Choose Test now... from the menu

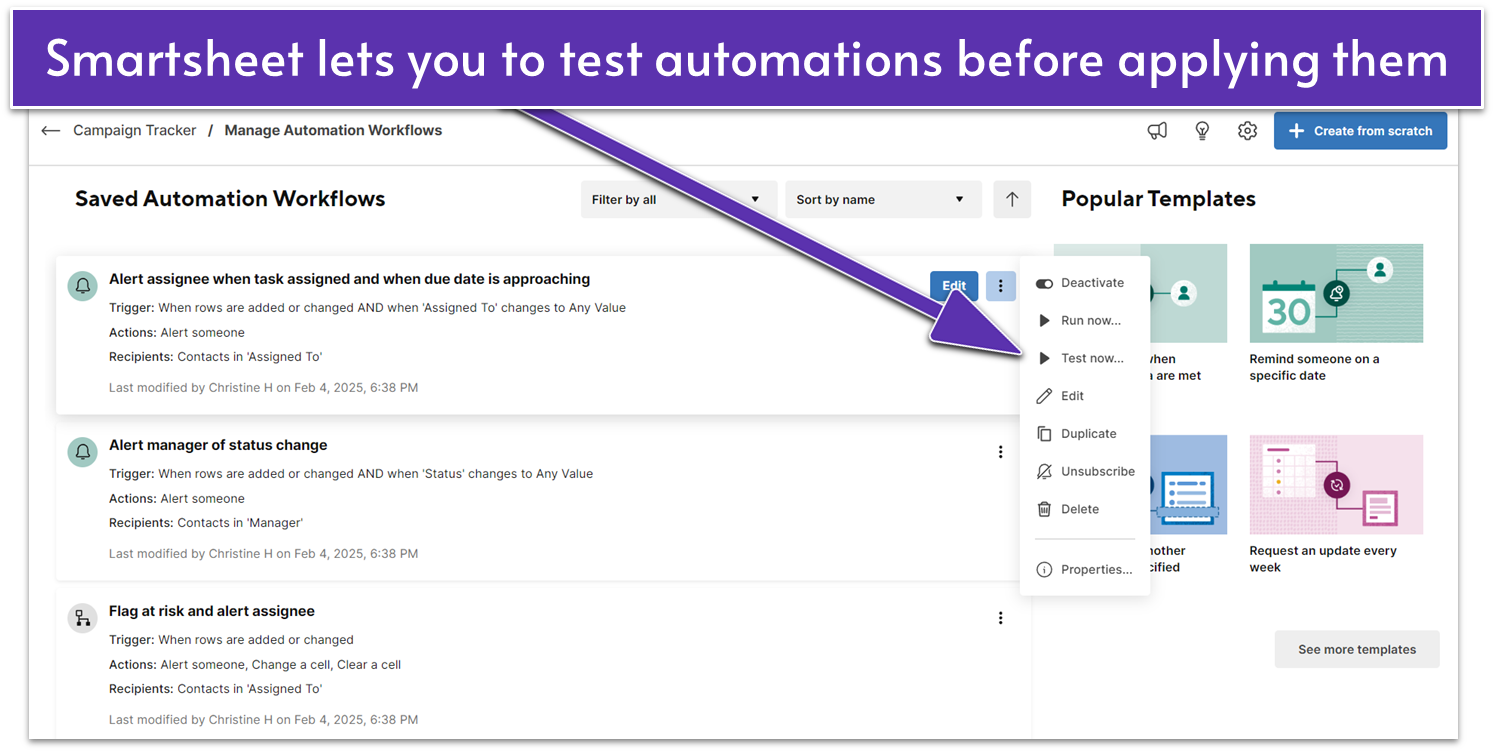pyautogui.click(x=1085, y=358)
